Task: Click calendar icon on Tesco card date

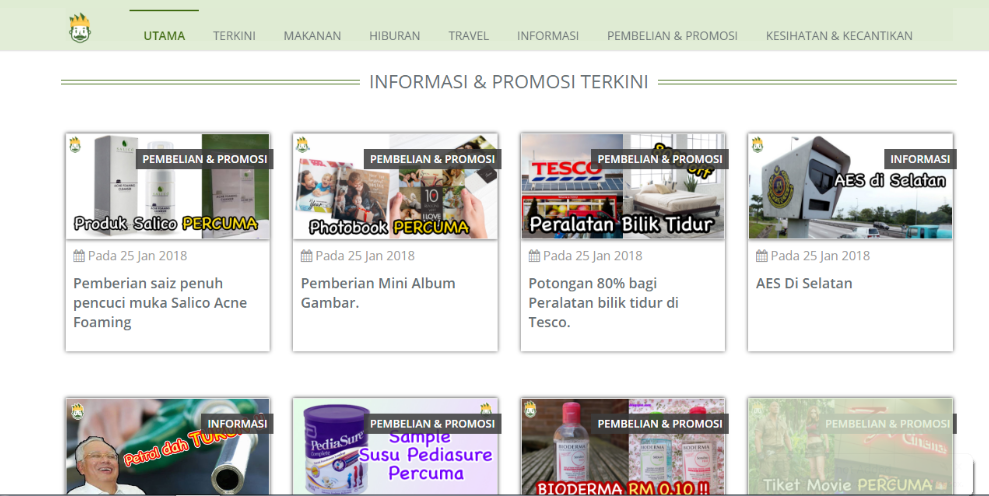Action: (x=534, y=256)
